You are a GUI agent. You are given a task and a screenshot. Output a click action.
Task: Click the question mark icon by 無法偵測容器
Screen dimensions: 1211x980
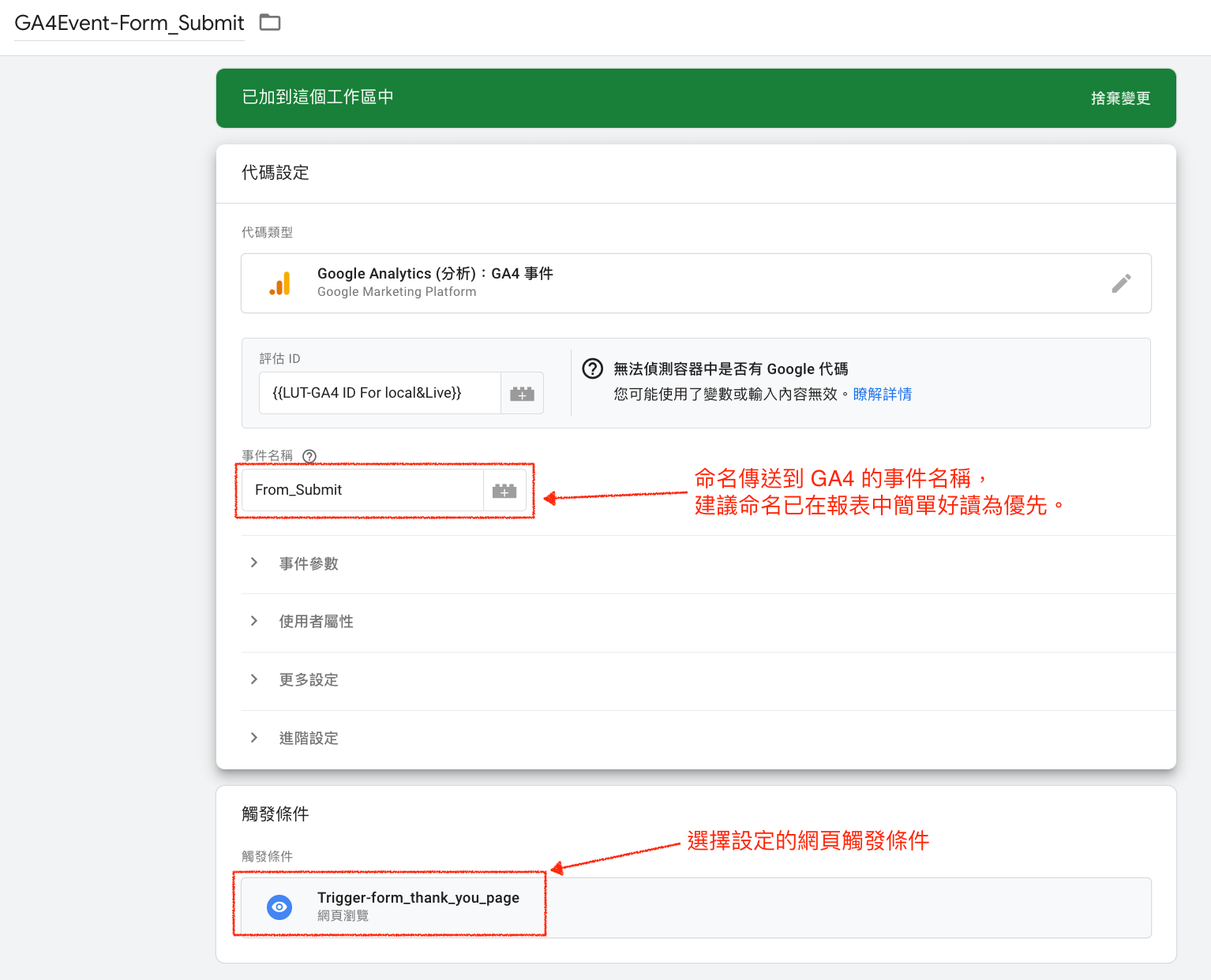click(592, 368)
